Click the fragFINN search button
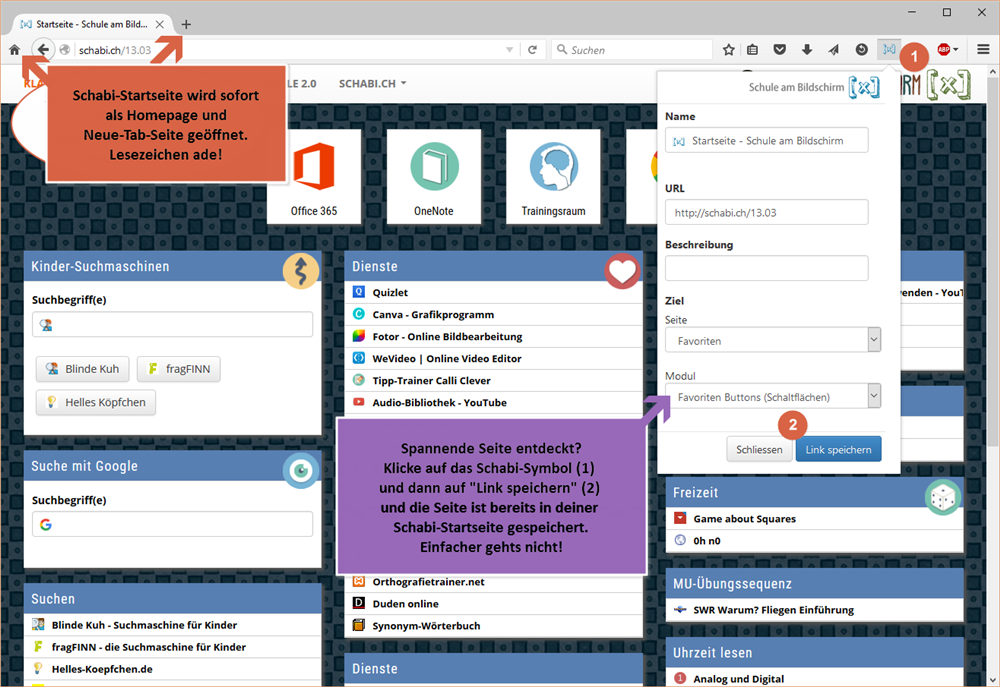Viewport: 1000px width, 687px height. [179, 369]
